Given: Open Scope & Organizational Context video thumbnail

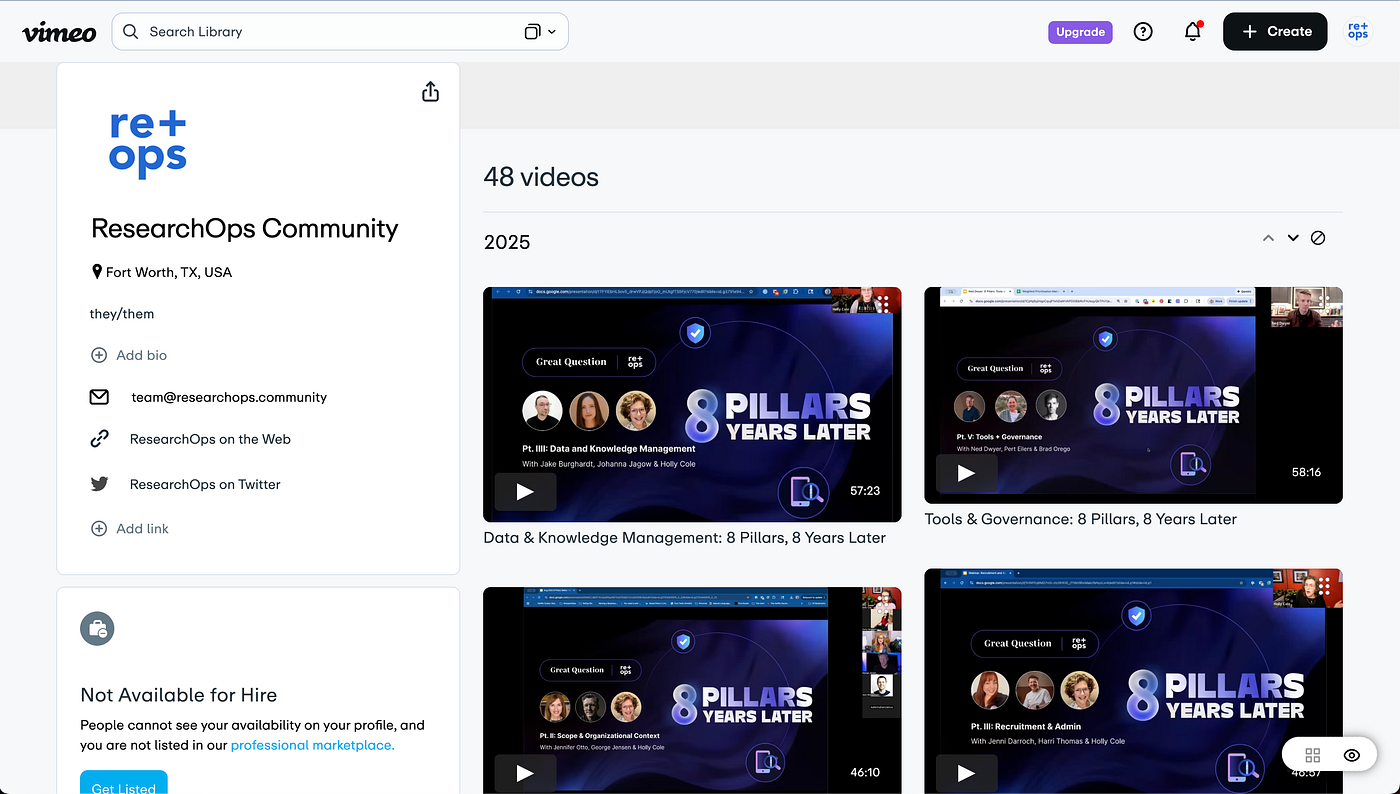Looking at the screenshot, I should (x=692, y=690).
